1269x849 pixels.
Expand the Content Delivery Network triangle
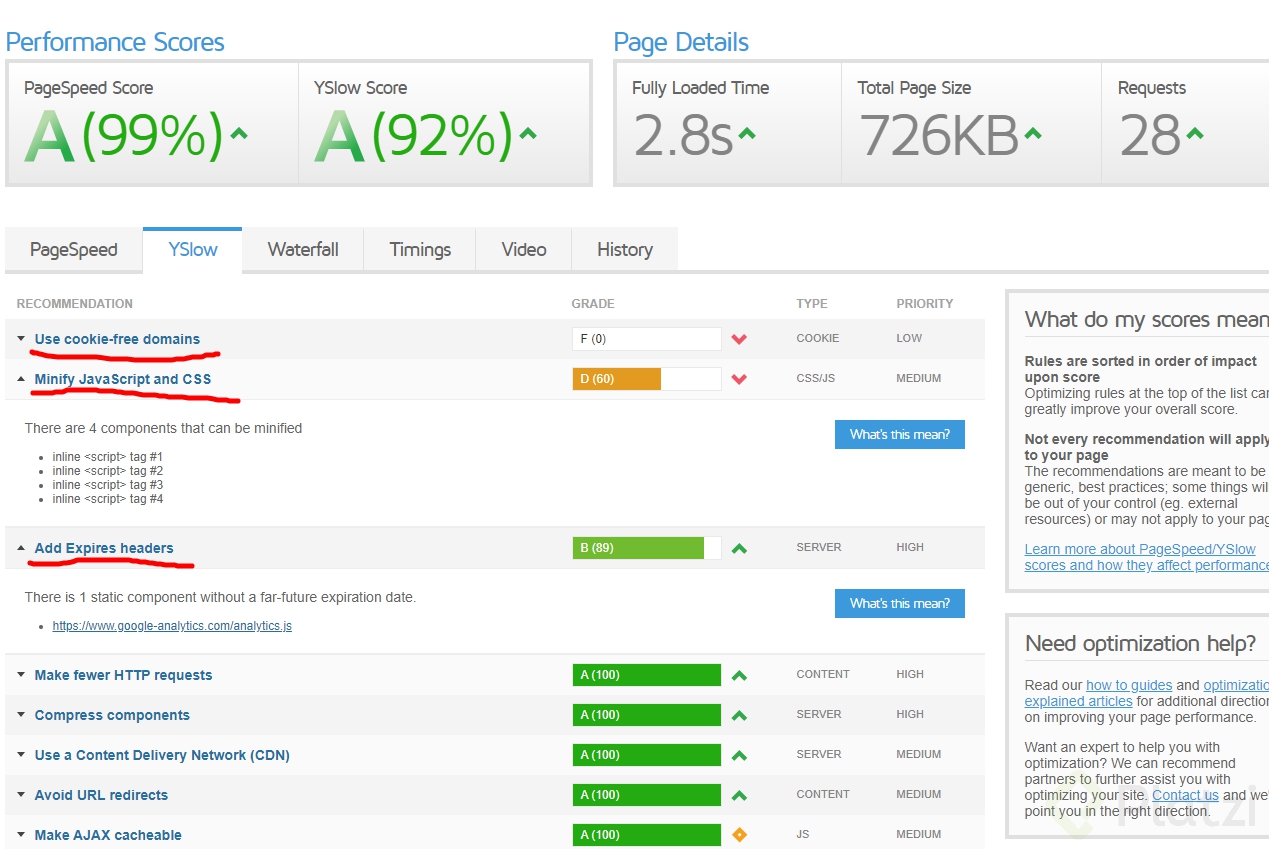click(21, 755)
